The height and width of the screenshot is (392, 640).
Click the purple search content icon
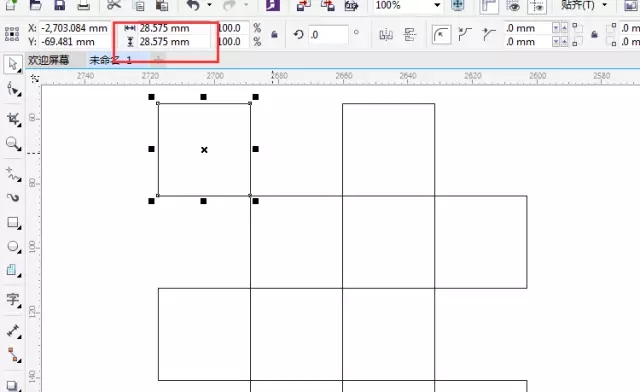273,5
